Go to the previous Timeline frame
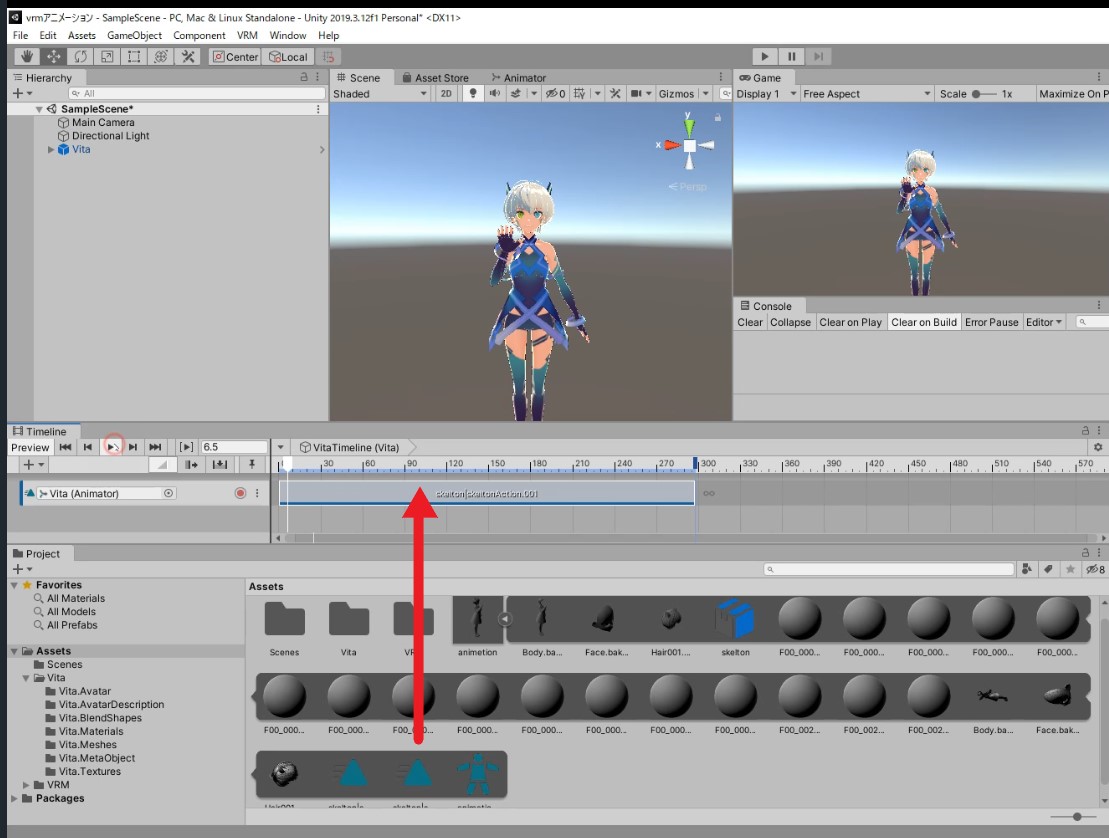The height and width of the screenshot is (838, 1109). click(88, 447)
